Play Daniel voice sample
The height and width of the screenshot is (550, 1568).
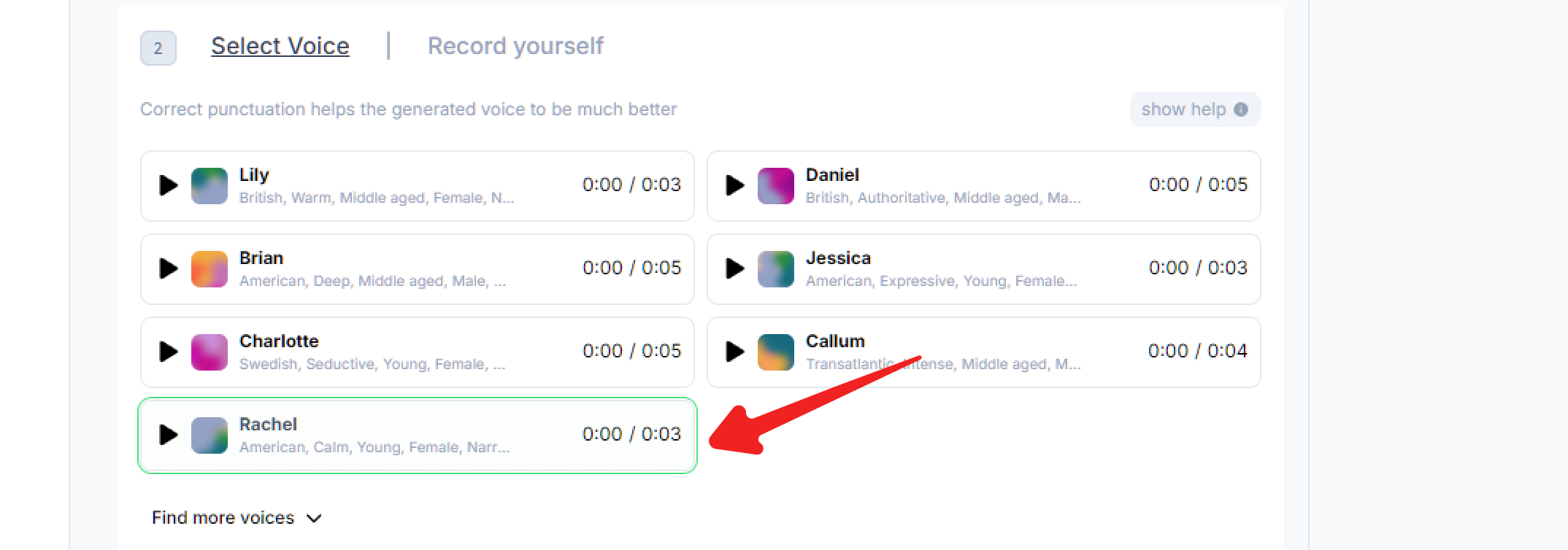pos(735,185)
